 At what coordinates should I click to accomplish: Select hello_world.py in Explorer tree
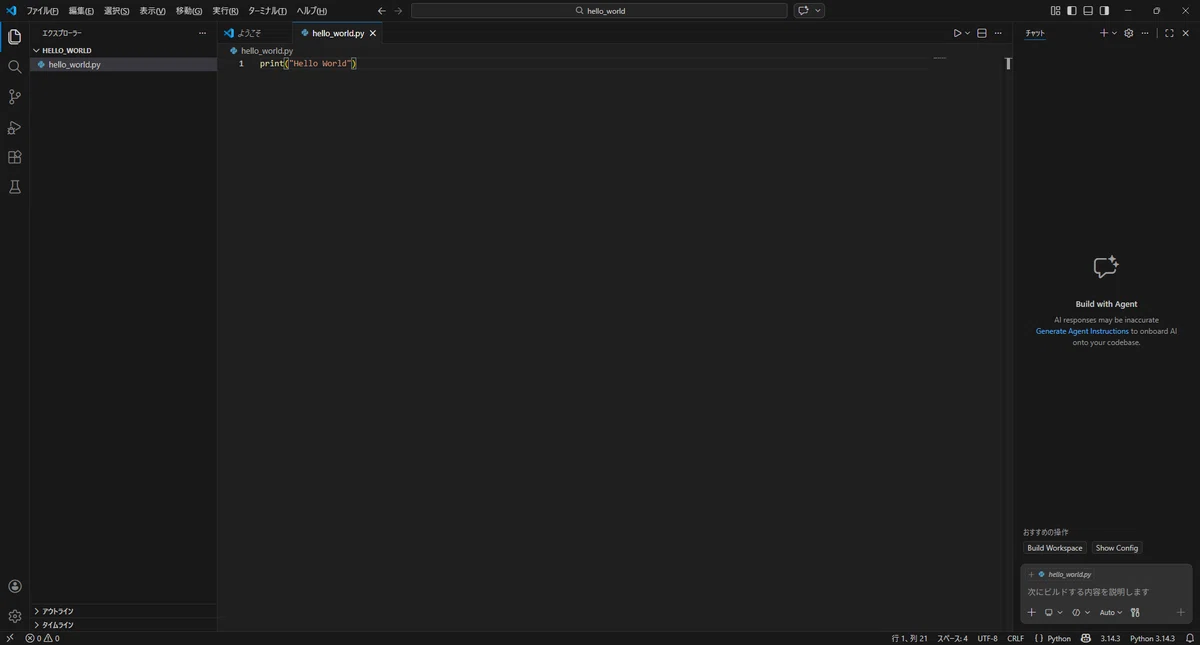click(x=123, y=64)
